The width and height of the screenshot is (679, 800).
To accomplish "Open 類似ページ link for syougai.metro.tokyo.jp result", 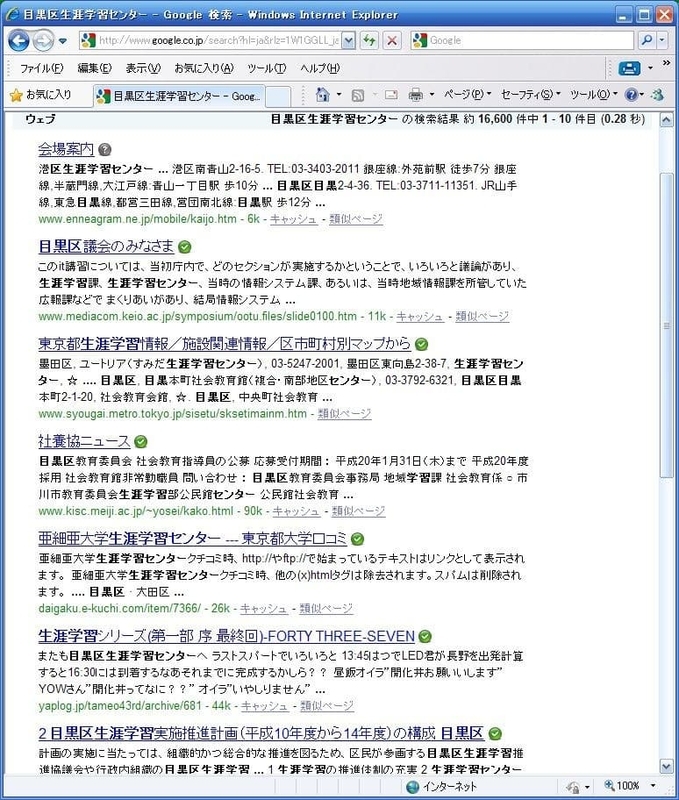I will click(x=344, y=414).
